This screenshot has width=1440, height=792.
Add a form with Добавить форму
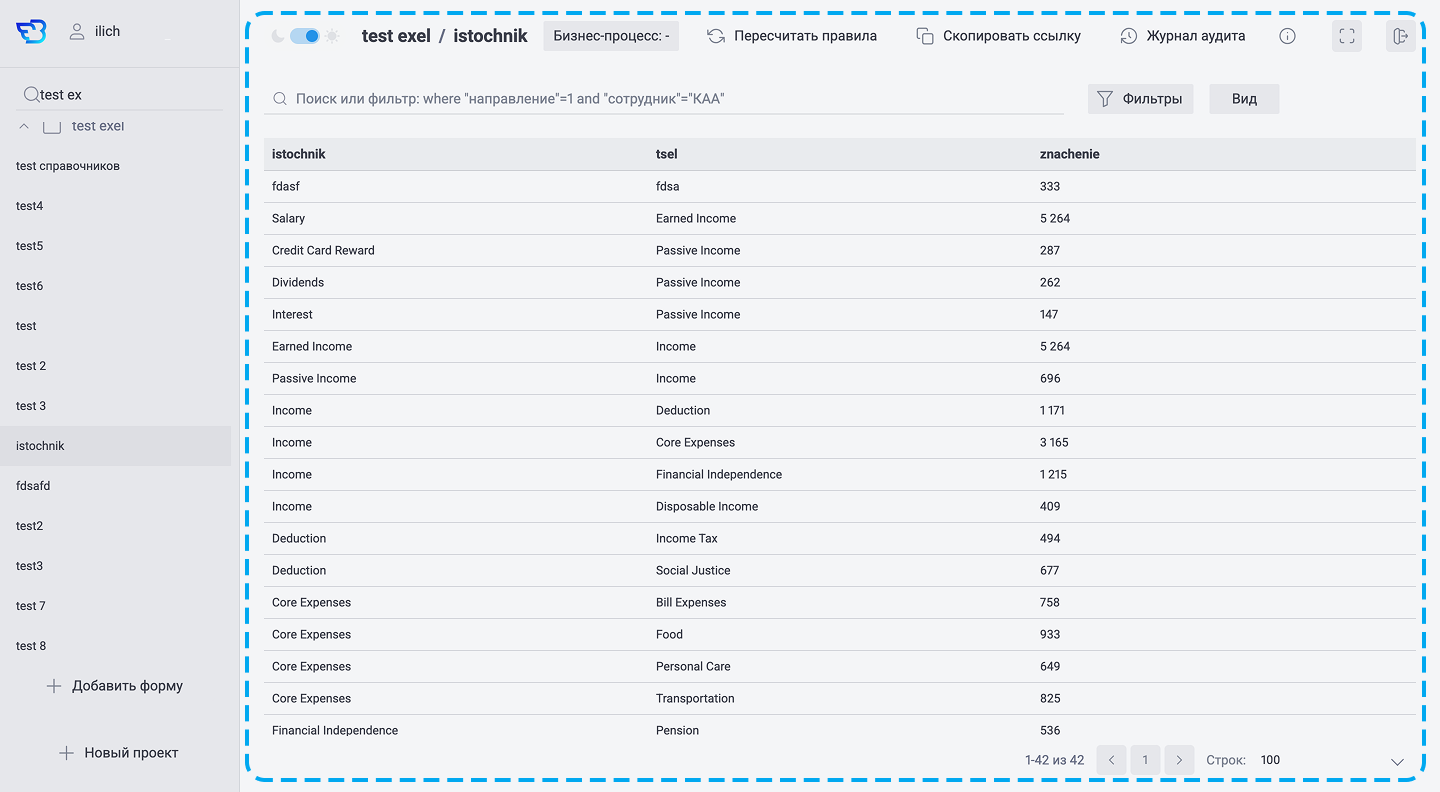[x=115, y=686]
